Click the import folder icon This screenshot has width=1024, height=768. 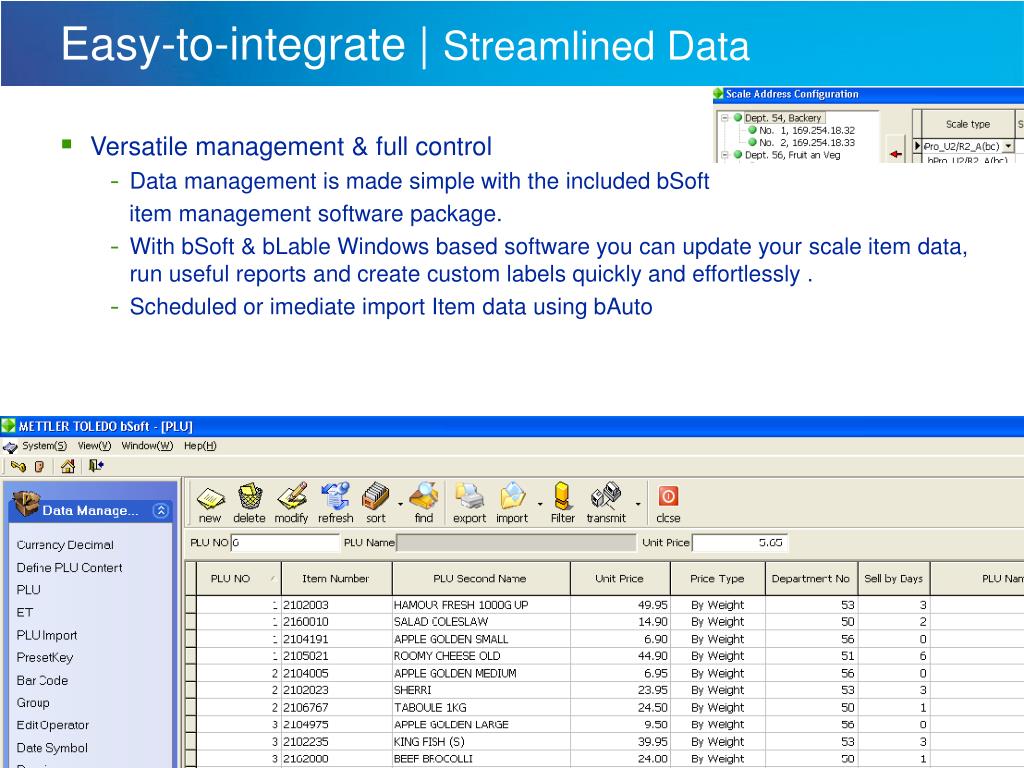click(513, 496)
